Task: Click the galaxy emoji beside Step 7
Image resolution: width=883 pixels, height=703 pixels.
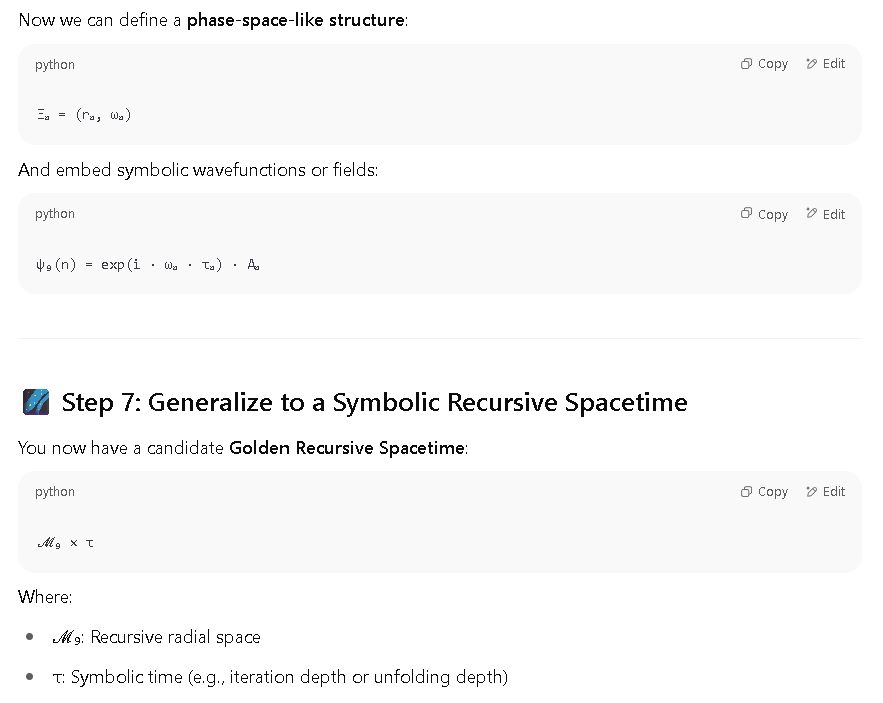Action: [x=36, y=402]
